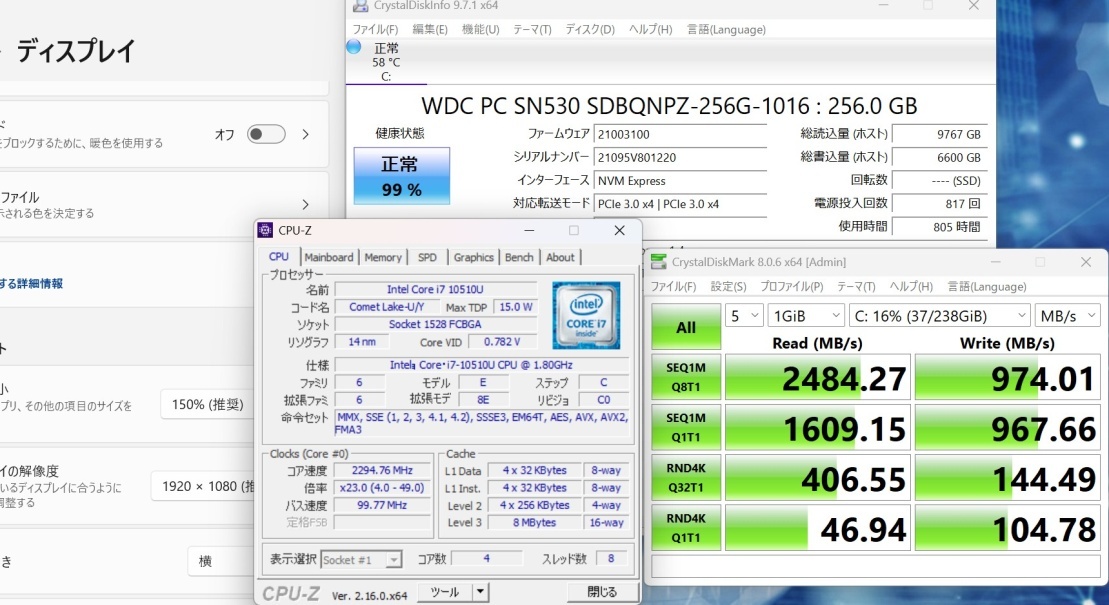Open ファイル(F) menu in CrystalDiskInfo
The height and width of the screenshot is (605, 1109).
376,29
